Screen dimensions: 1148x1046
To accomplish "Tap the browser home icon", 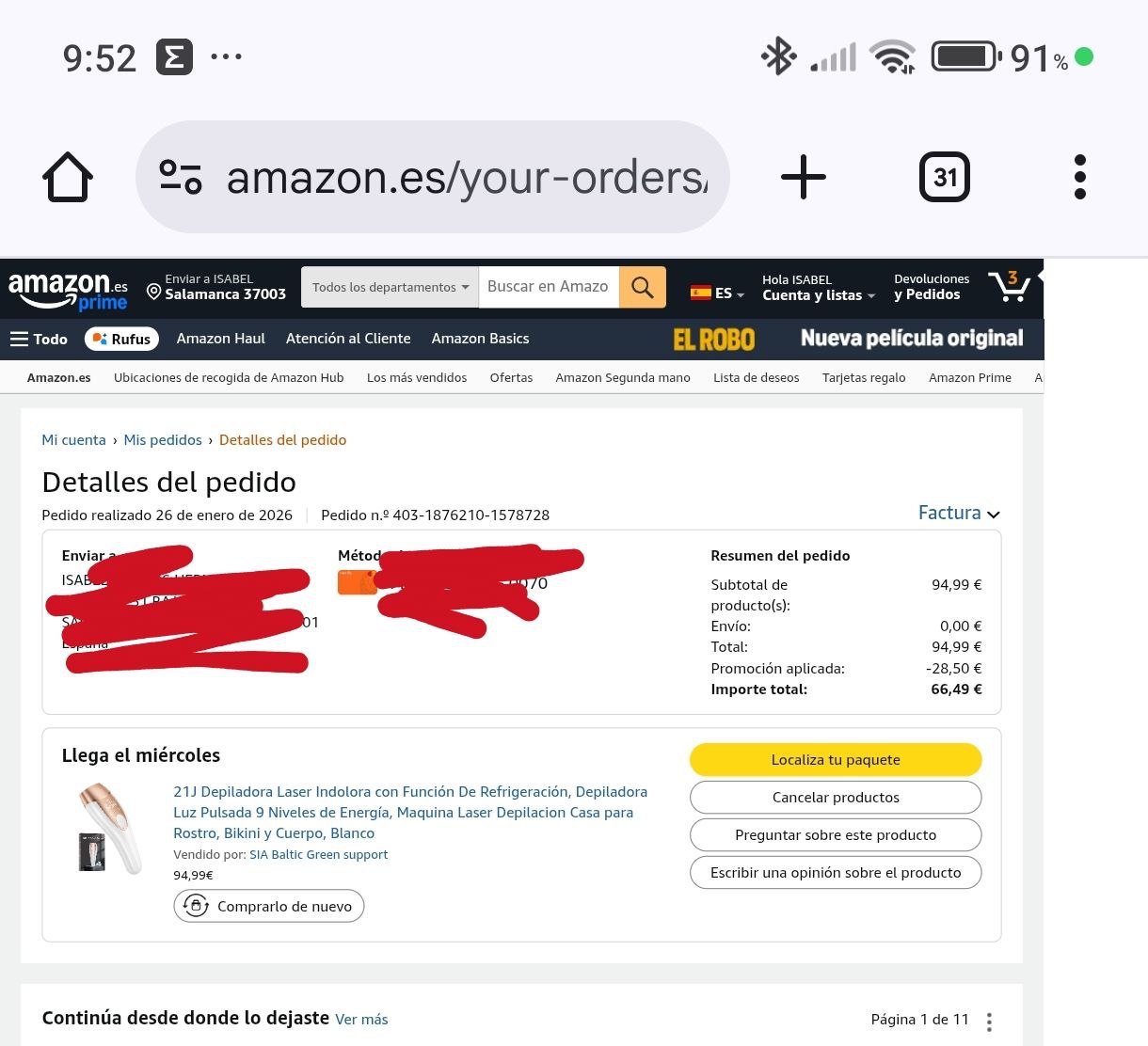I will pos(68,177).
